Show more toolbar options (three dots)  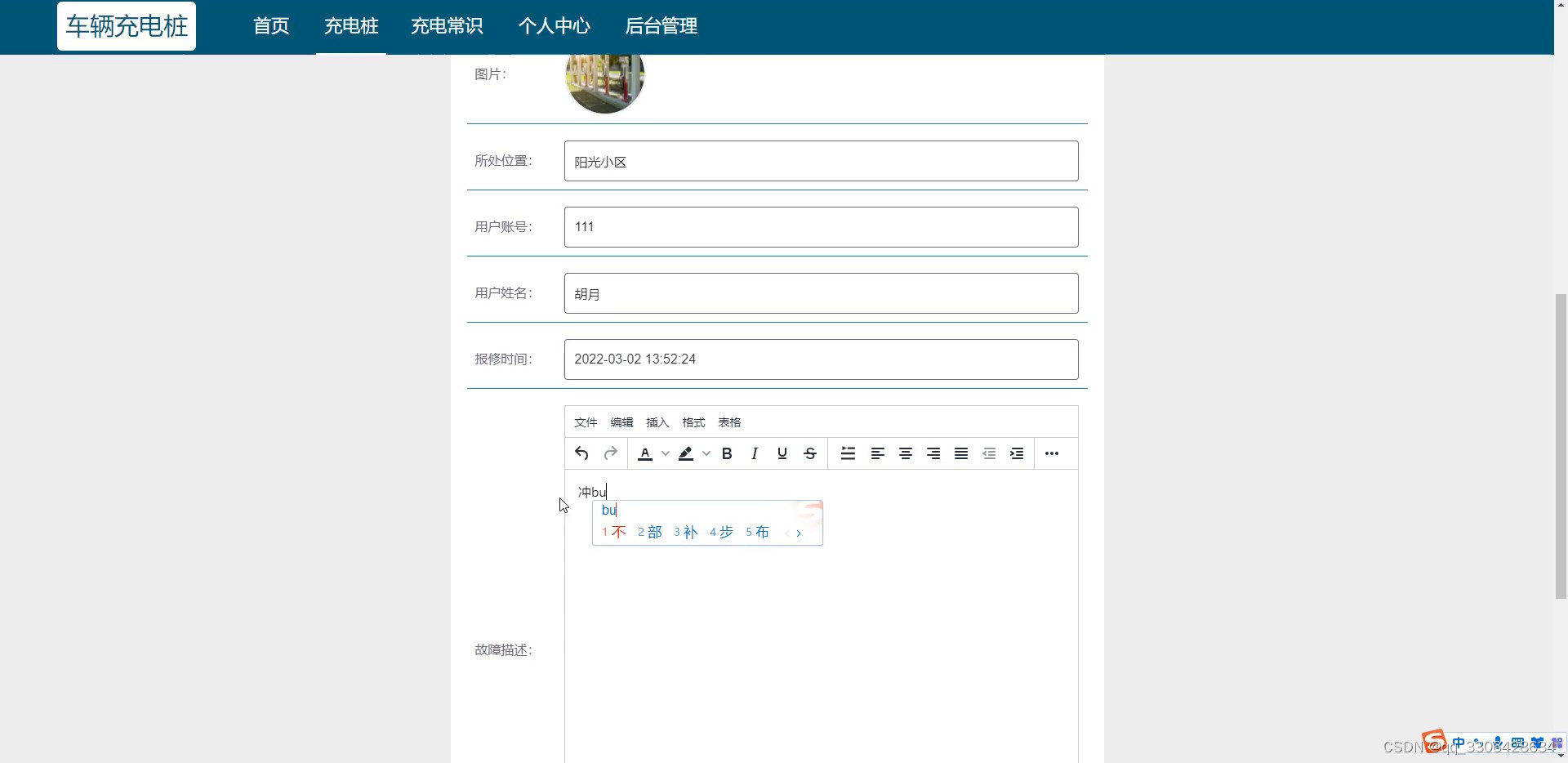click(x=1052, y=453)
